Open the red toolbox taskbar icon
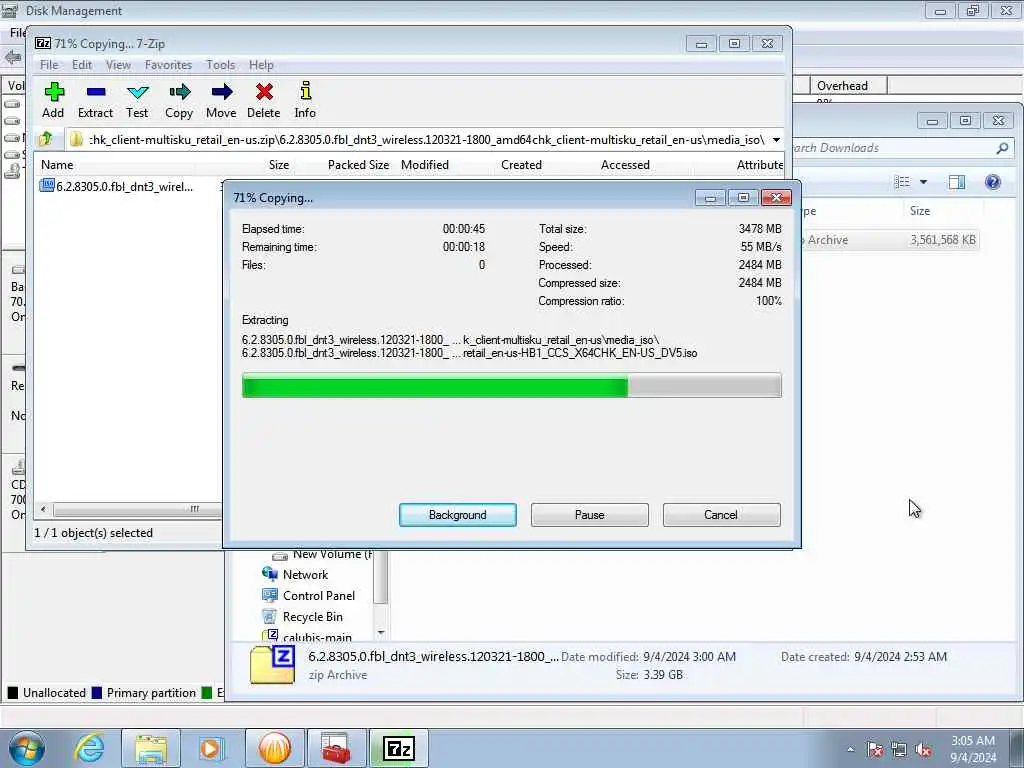This screenshot has width=1024, height=768. [x=336, y=748]
